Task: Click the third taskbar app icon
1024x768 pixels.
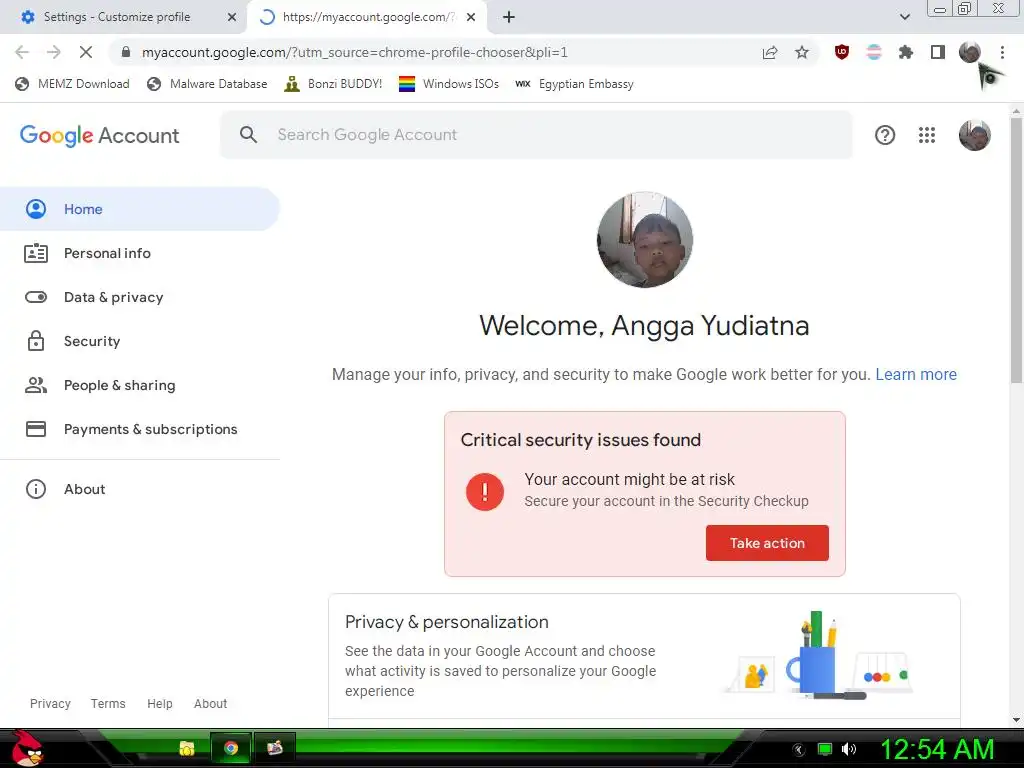Action: (274, 748)
